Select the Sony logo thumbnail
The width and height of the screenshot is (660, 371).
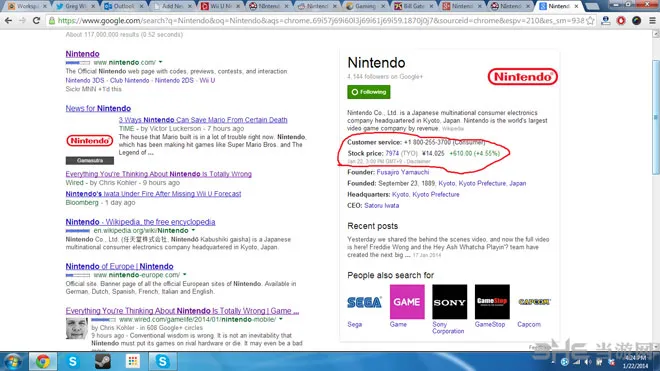pos(450,302)
